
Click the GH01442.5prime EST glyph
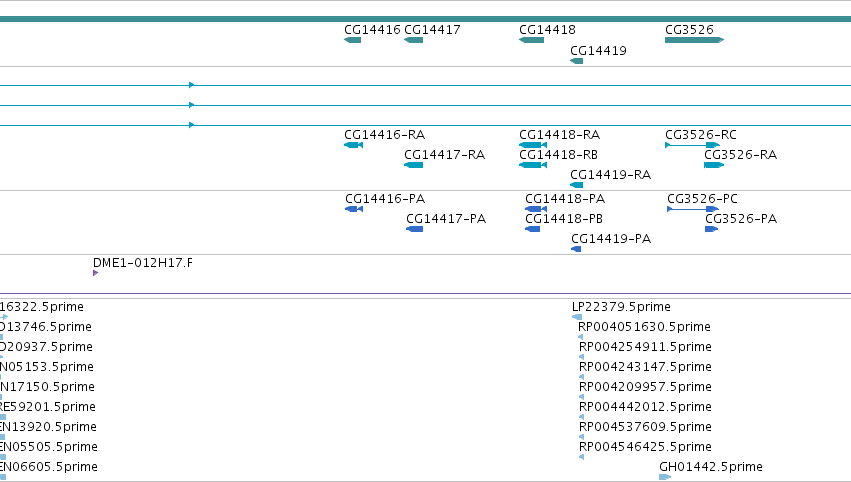(x=665, y=477)
